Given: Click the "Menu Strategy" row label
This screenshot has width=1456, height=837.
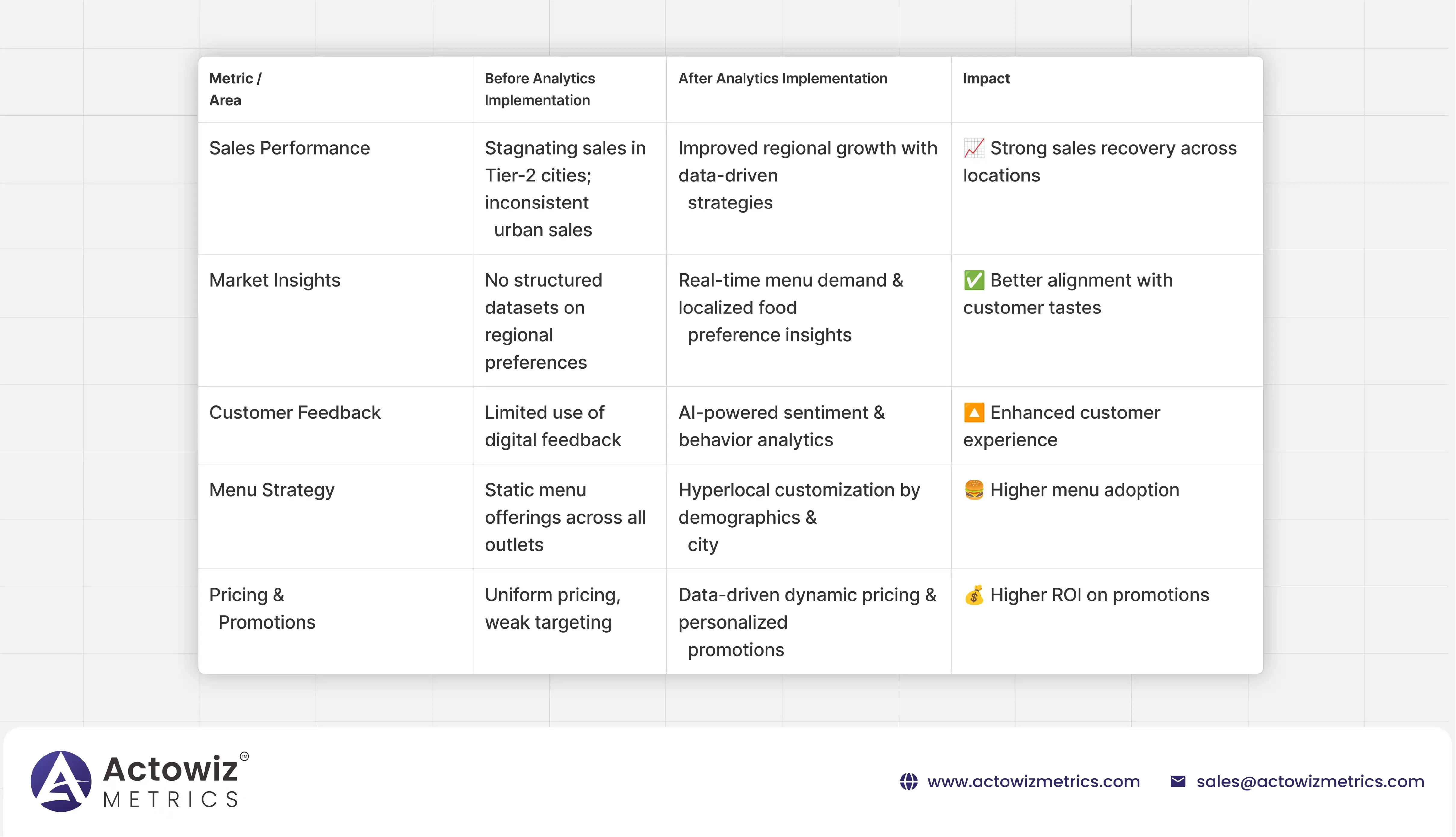Looking at the screenshot, I should point(271,490).
